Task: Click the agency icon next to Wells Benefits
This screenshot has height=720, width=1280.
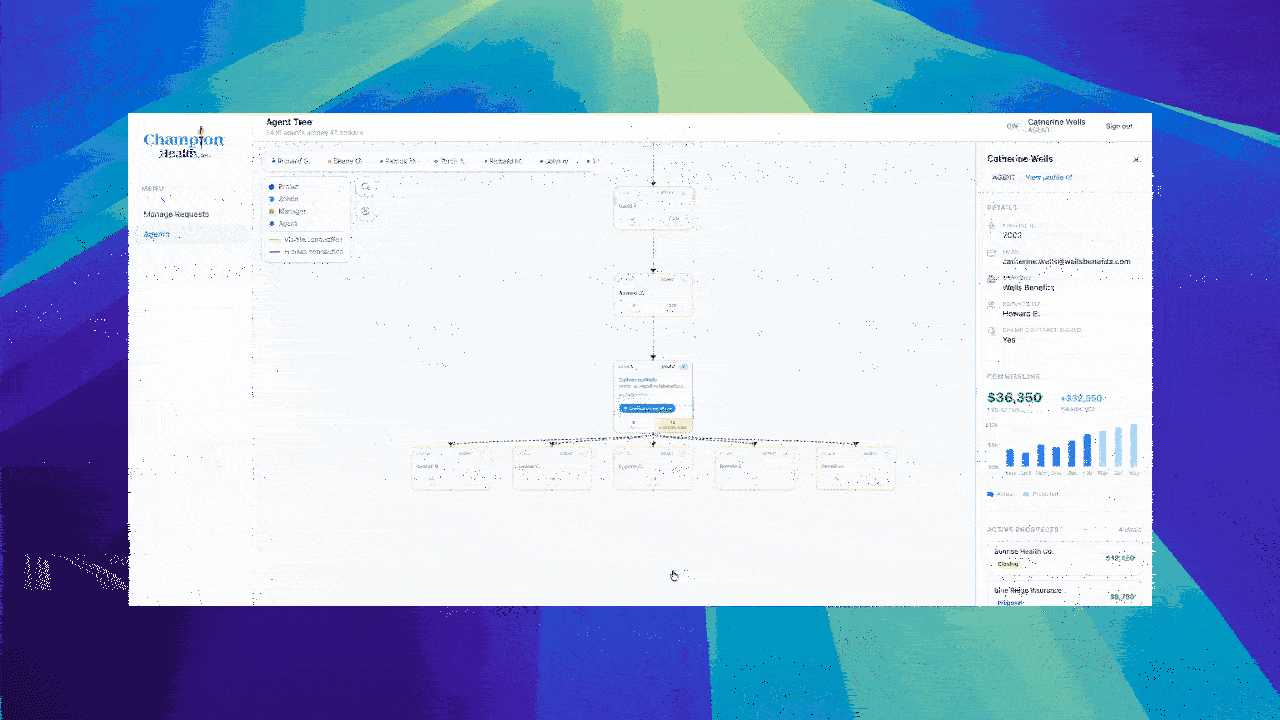Action: click(991, 278)
